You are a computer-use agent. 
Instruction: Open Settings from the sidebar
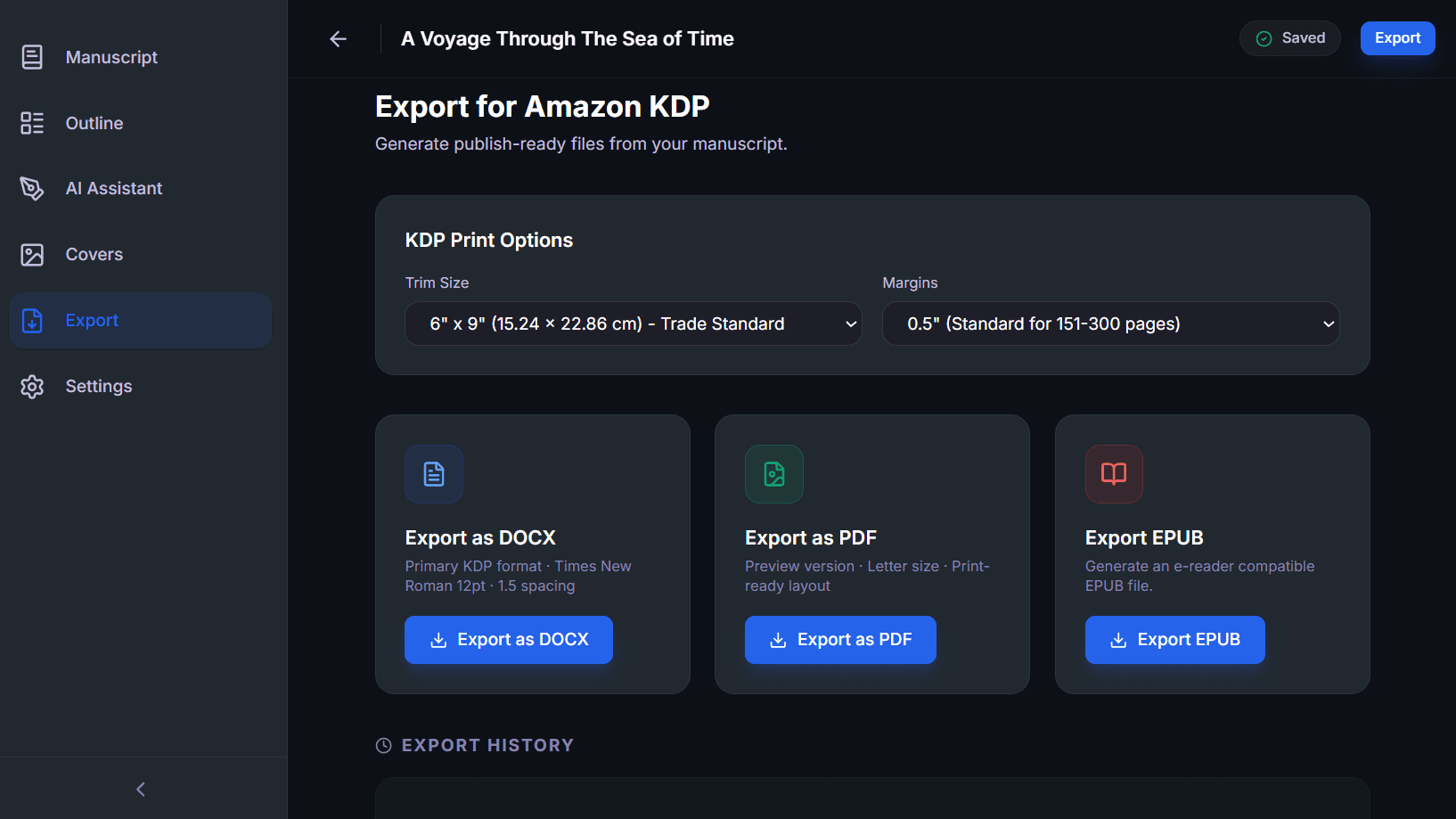(x=140, y=386)
